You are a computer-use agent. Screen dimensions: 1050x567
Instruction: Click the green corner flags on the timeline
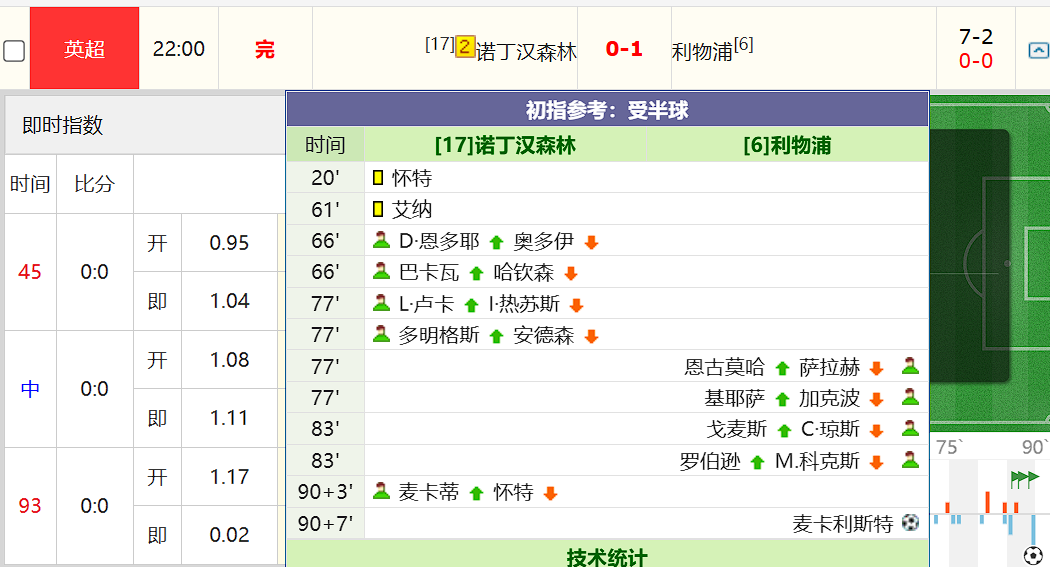point(1024,479)
